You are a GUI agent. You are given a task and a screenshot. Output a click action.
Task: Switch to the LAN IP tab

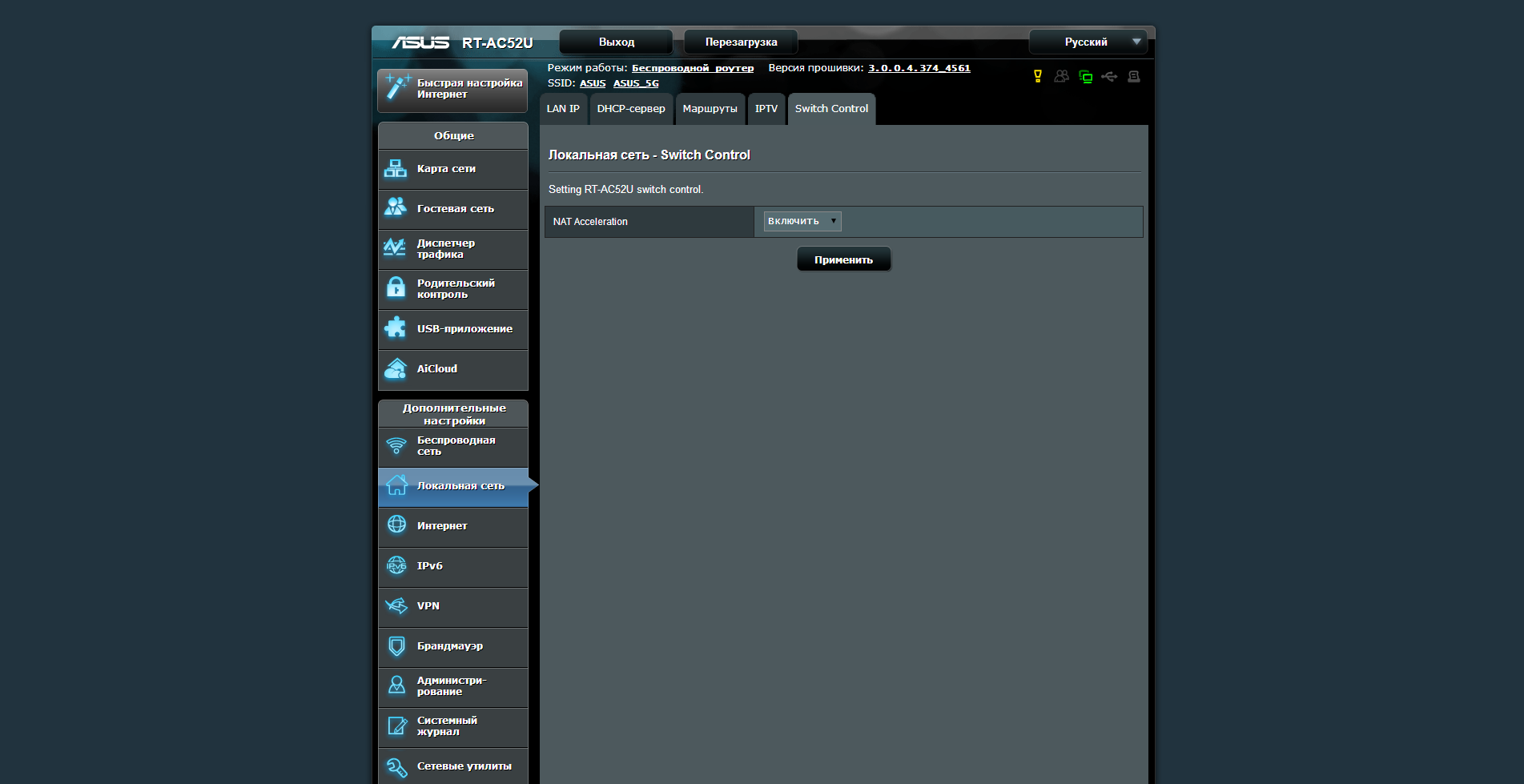click(563, 109)
